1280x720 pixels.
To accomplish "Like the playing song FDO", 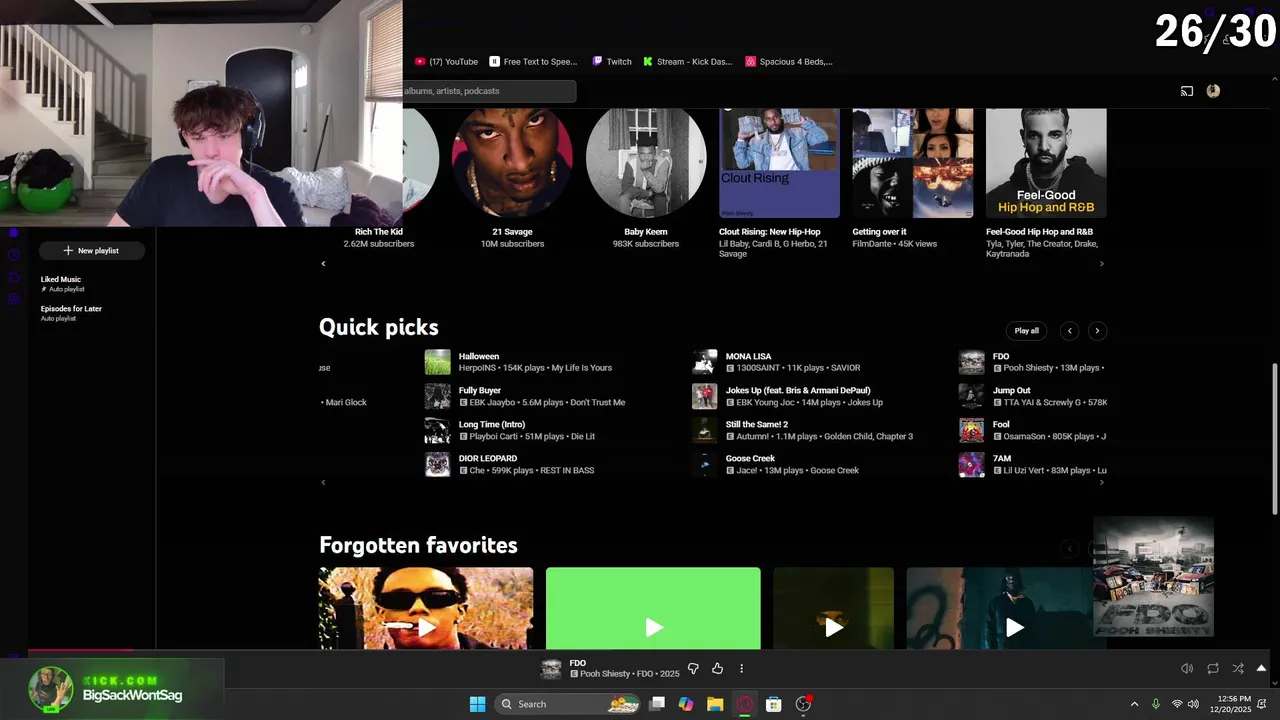I will 717,669.
